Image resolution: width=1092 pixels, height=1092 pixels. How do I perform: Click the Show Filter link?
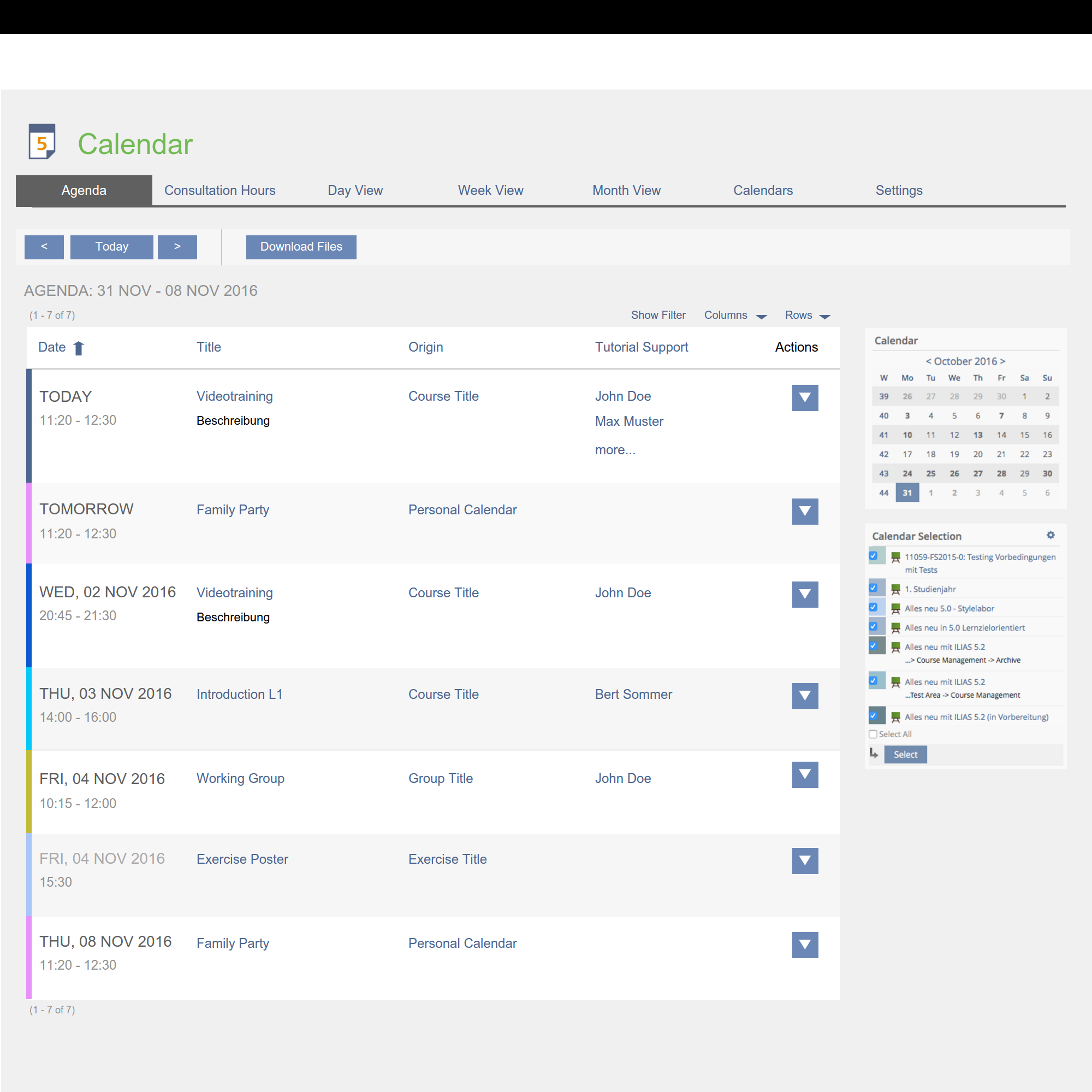658,316
